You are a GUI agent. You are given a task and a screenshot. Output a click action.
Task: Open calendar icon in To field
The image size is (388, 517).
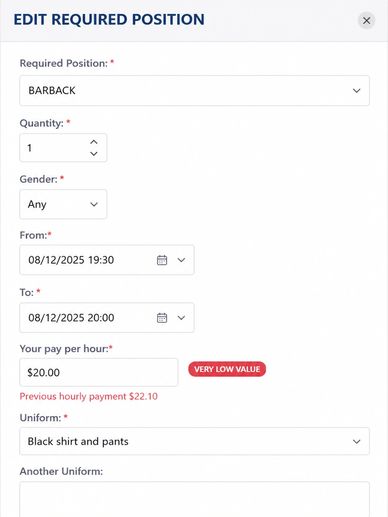click(162, 318)
